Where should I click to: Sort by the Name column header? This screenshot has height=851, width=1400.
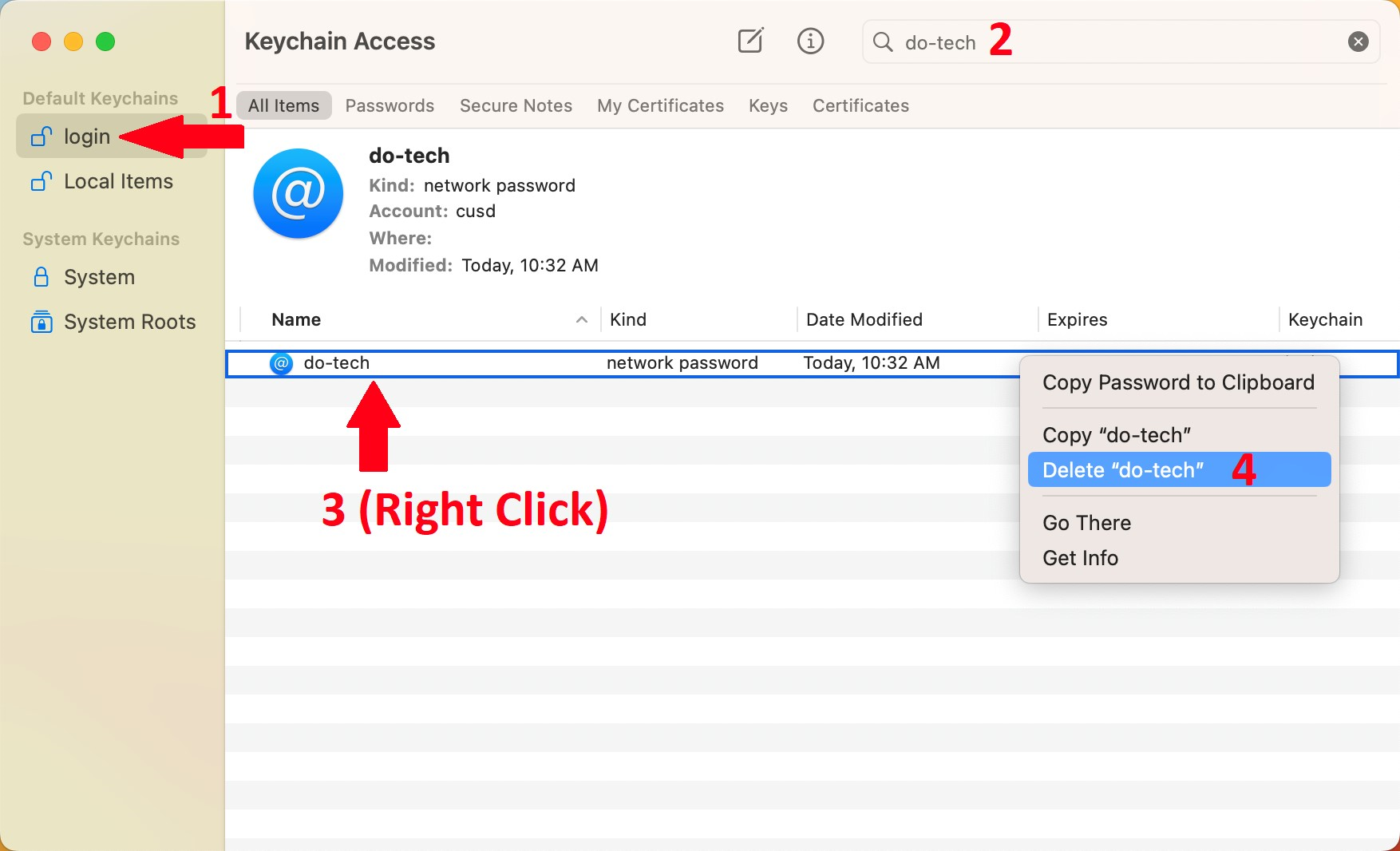pyautogui.click(x=296, y=319)
